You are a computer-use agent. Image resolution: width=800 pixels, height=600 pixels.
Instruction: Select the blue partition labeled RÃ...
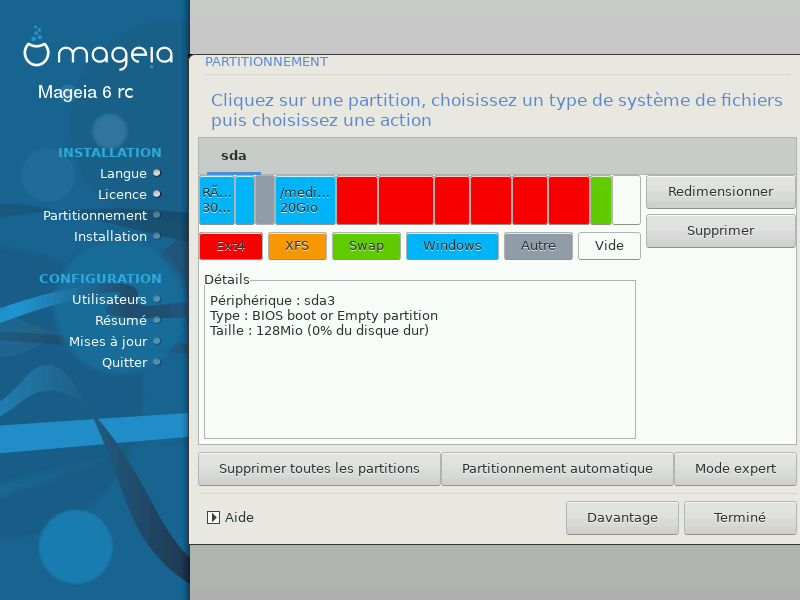217,200
